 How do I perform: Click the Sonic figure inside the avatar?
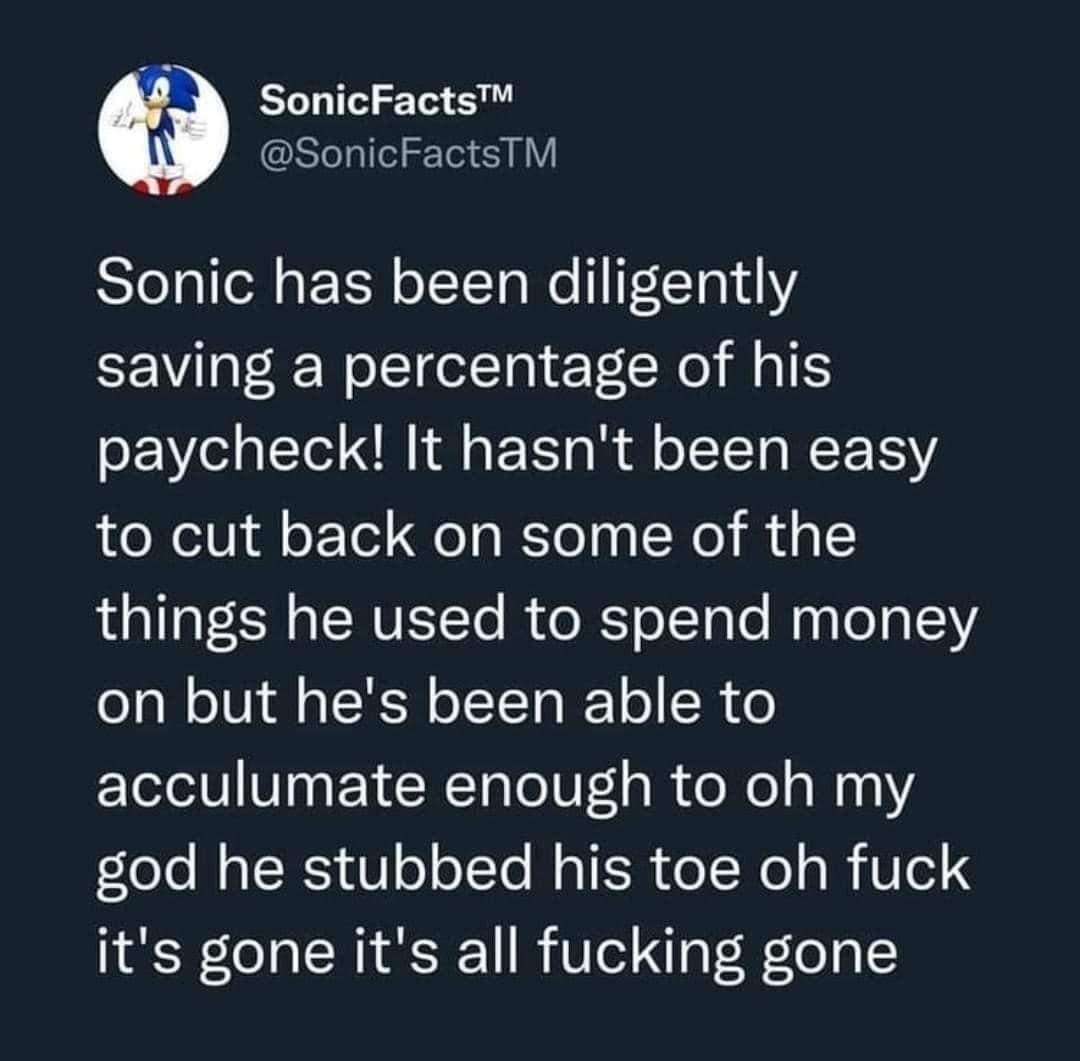click(163, 131)
